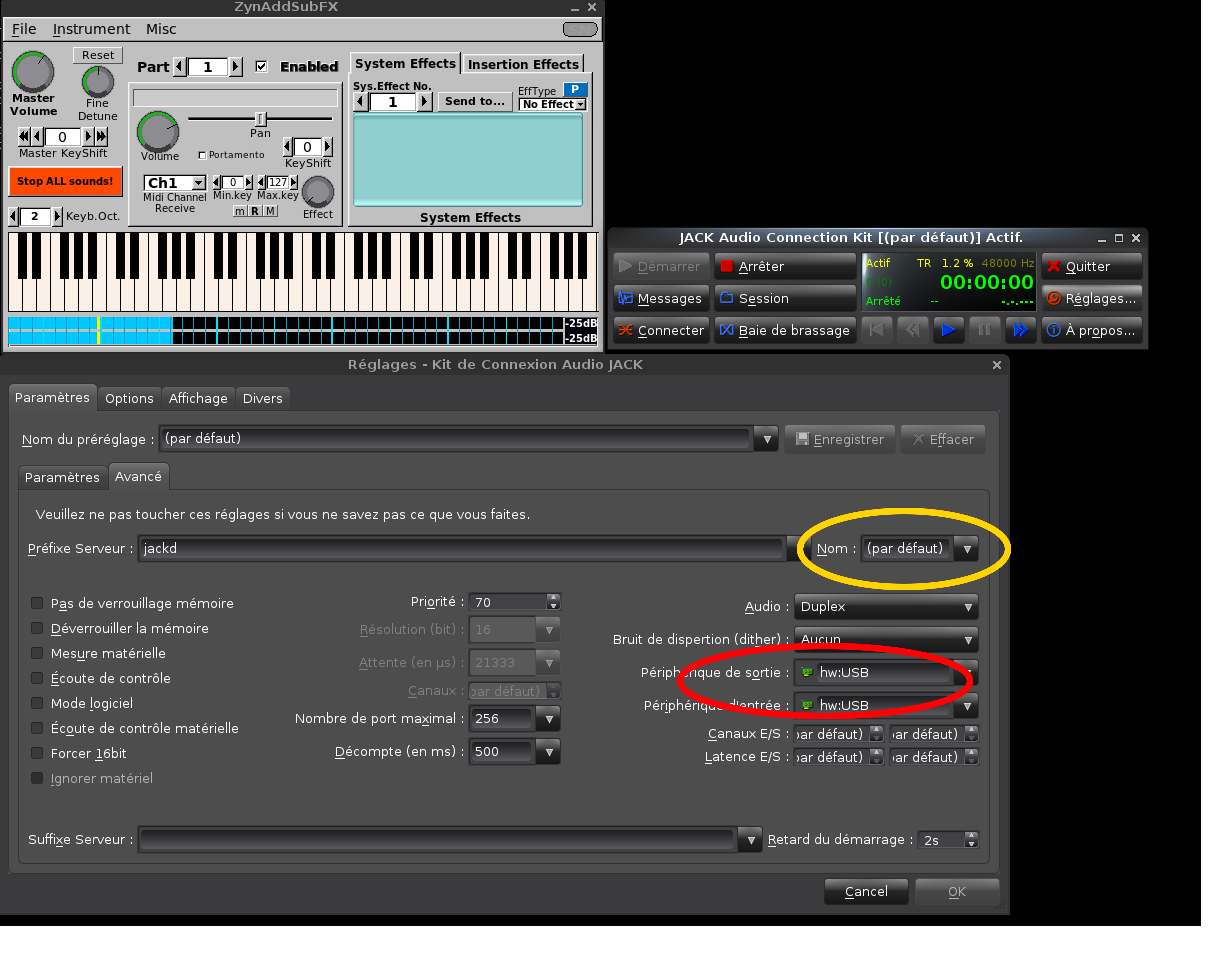The height and width of the screenshot is (960, 1216).
Task: Switch to the Affichage tab
Action: 198,398
